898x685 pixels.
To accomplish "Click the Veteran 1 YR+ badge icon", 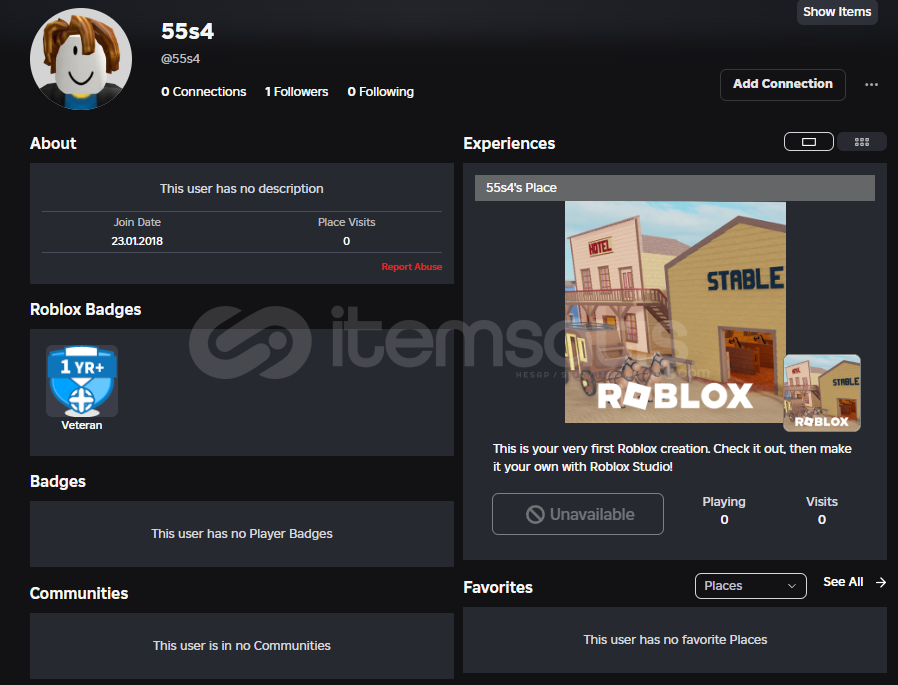I will coord(82,381).
